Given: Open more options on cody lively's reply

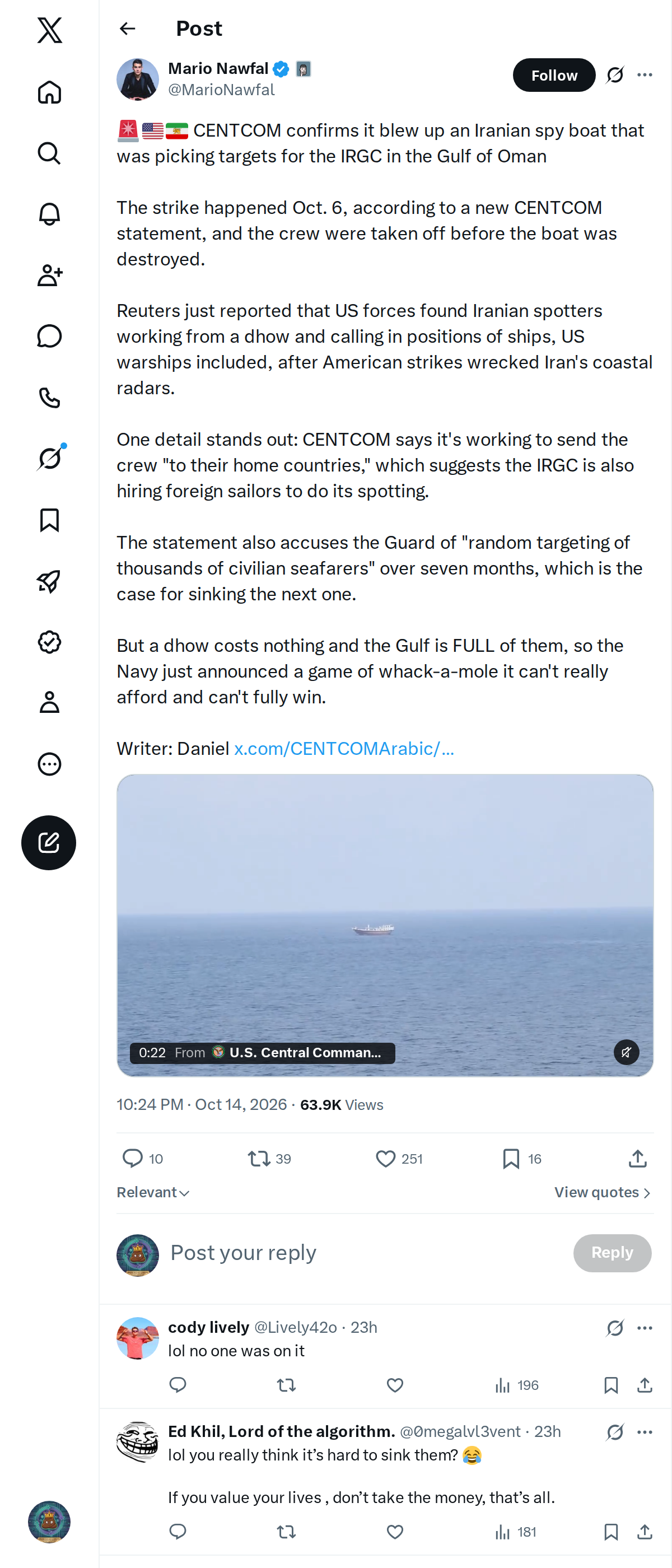Looking at the screenshot, I should point(645,1328).
